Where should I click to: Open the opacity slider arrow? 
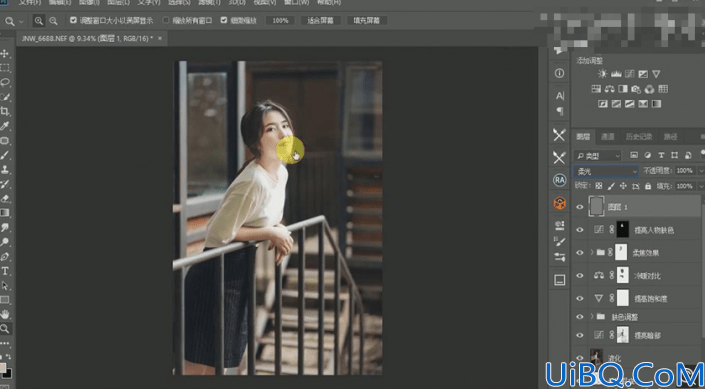coord(700,171)
